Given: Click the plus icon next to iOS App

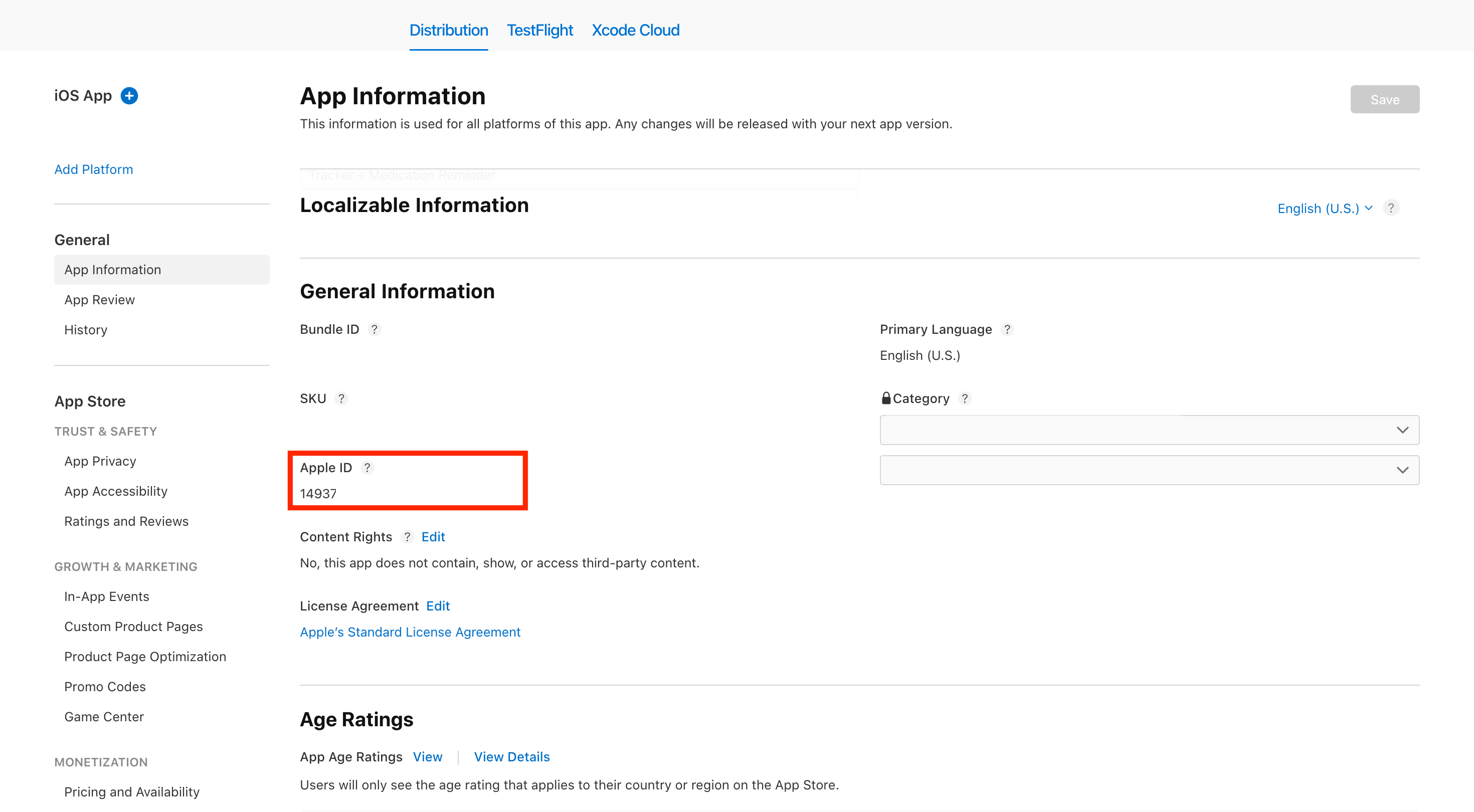Looking at the screenshot, I should pos(129,96).
